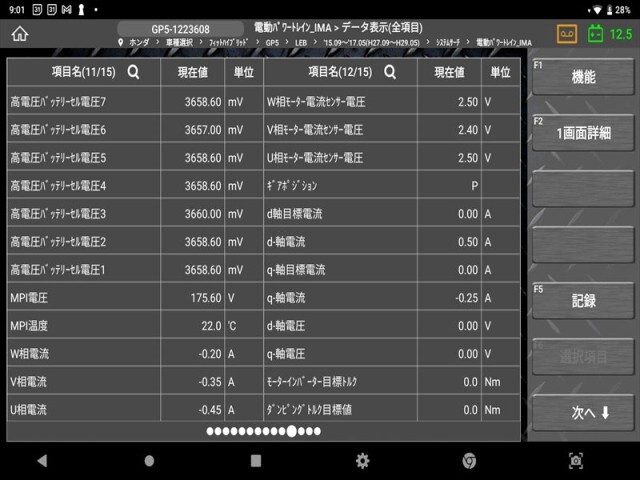
Task: Tap the last page indicator dot
Action: pyautogui.click(x=317, y=431)
